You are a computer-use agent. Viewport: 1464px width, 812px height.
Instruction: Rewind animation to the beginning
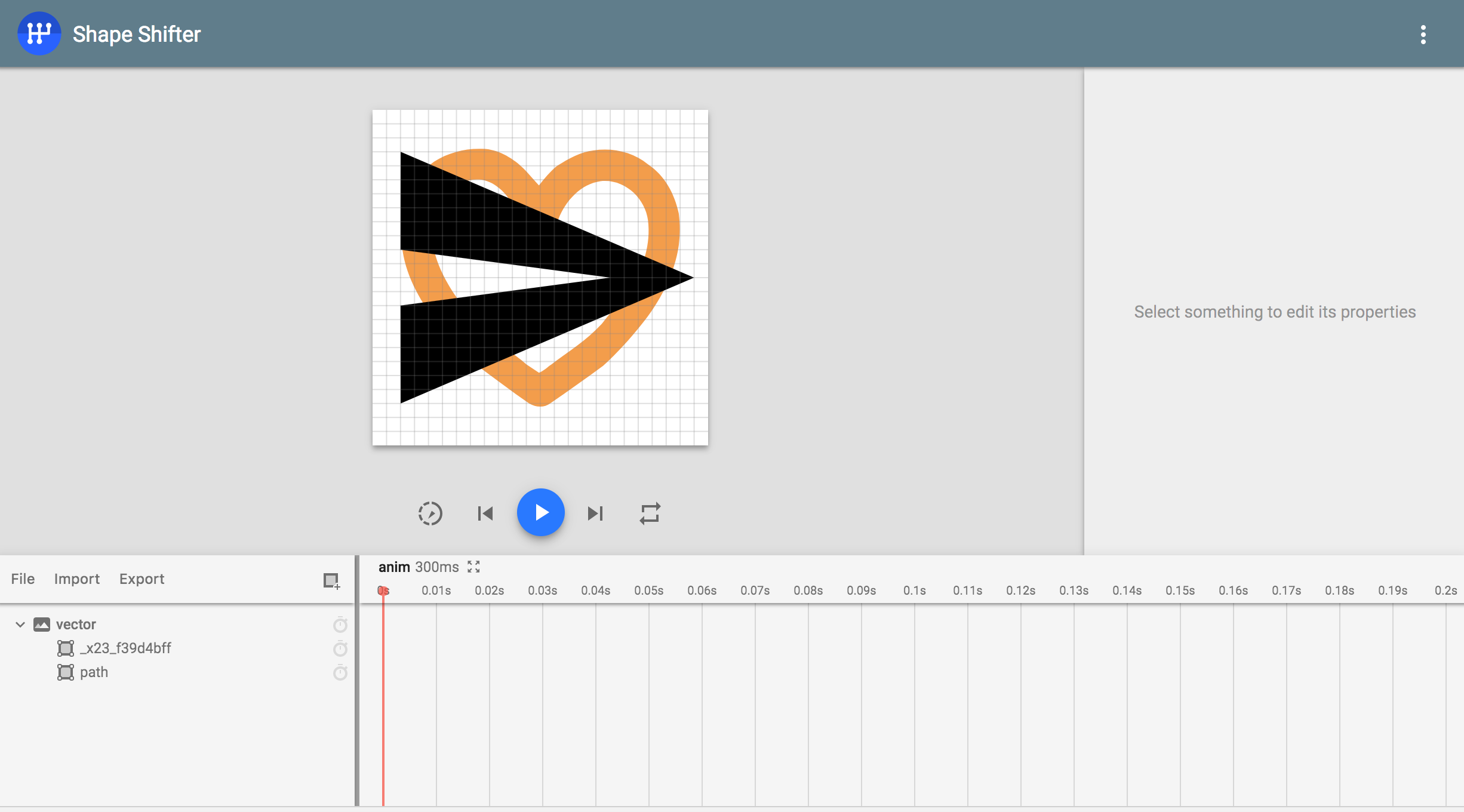click(485, 513)
